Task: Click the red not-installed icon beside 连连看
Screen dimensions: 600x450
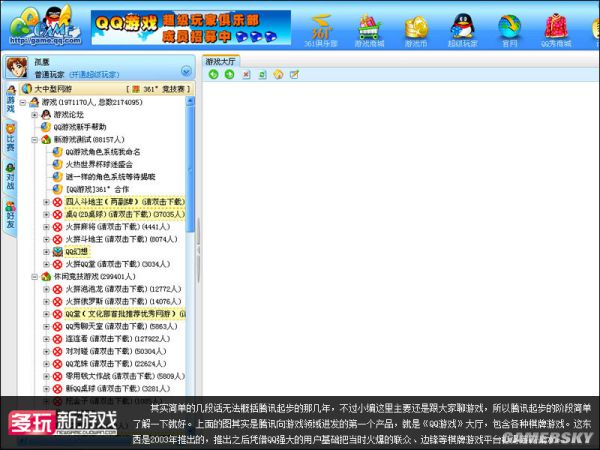Action: [x=57, y=339]
